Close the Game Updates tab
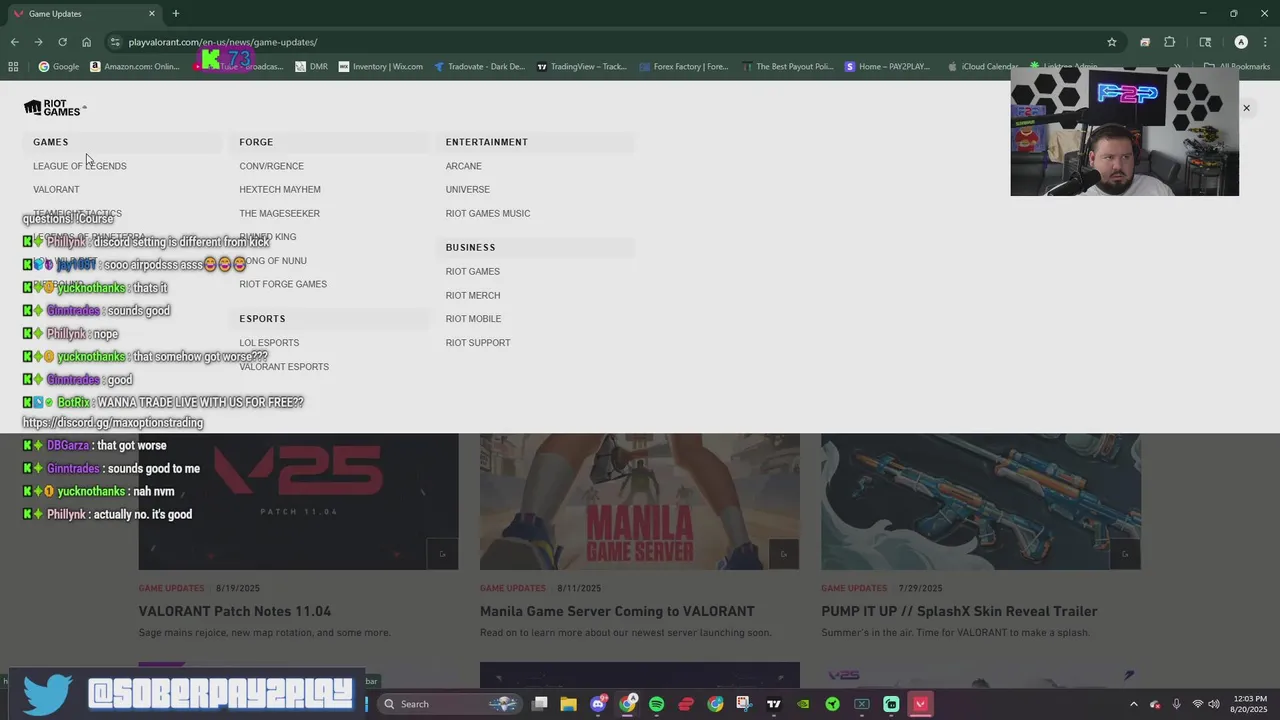The width and height of the screenshot is (1280, 720). pyautogui.click(x=152, y=14)
